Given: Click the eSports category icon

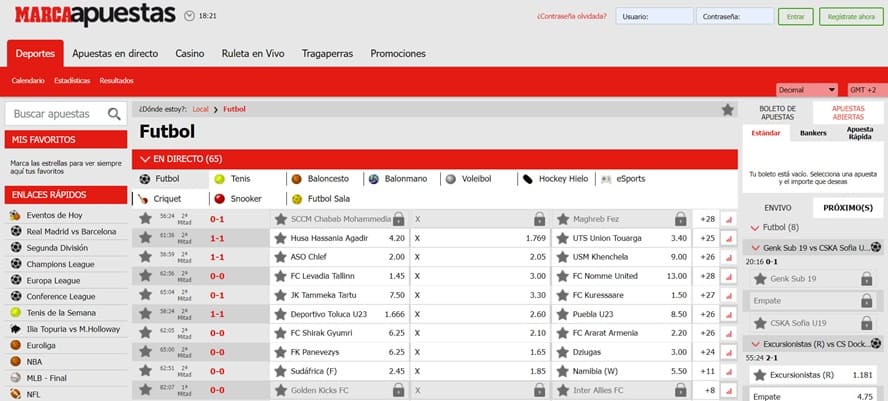Looking at the screenshot, I should coord(605,179).
